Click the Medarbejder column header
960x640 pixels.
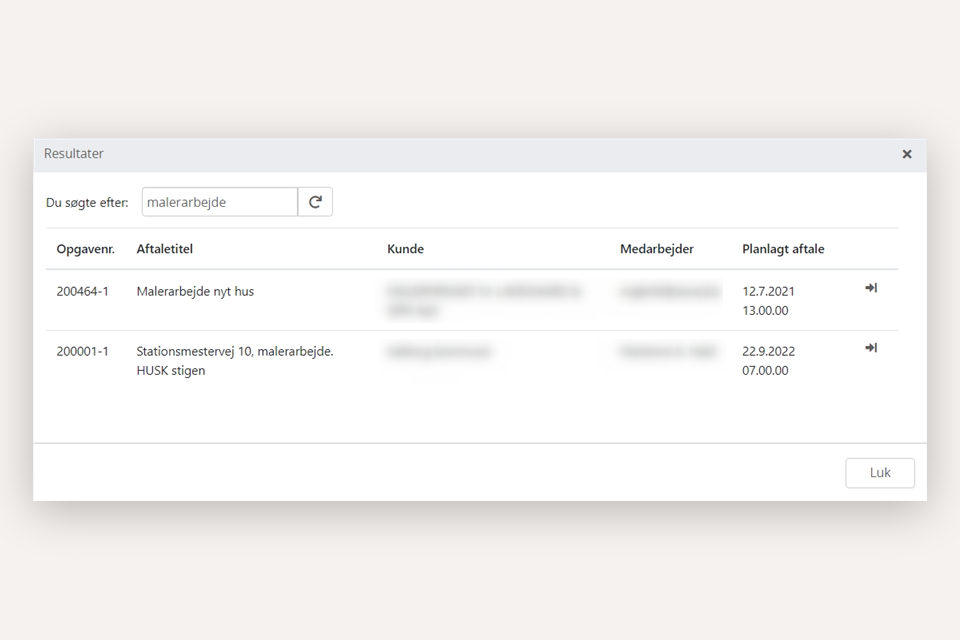(x=656, y=249)
